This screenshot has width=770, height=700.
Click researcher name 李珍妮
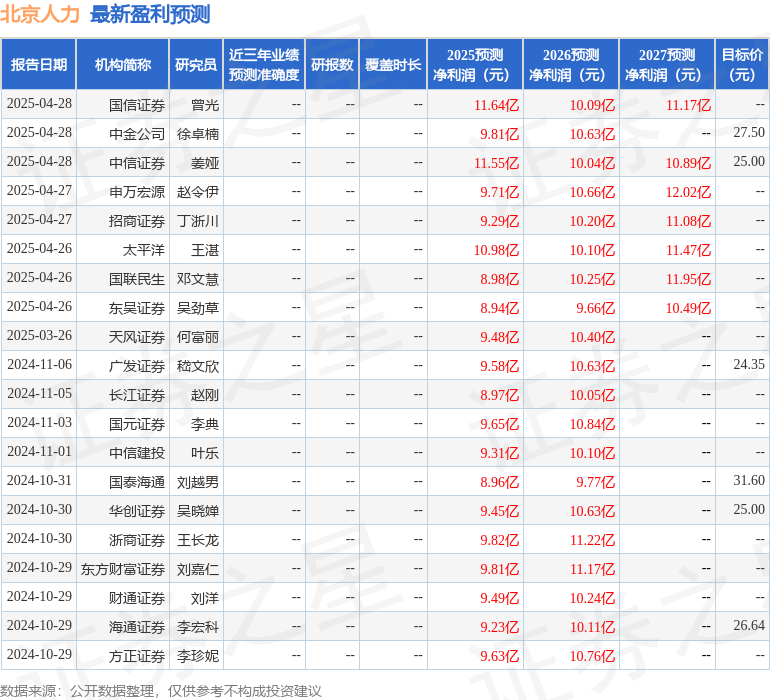(x=198, y=656)
